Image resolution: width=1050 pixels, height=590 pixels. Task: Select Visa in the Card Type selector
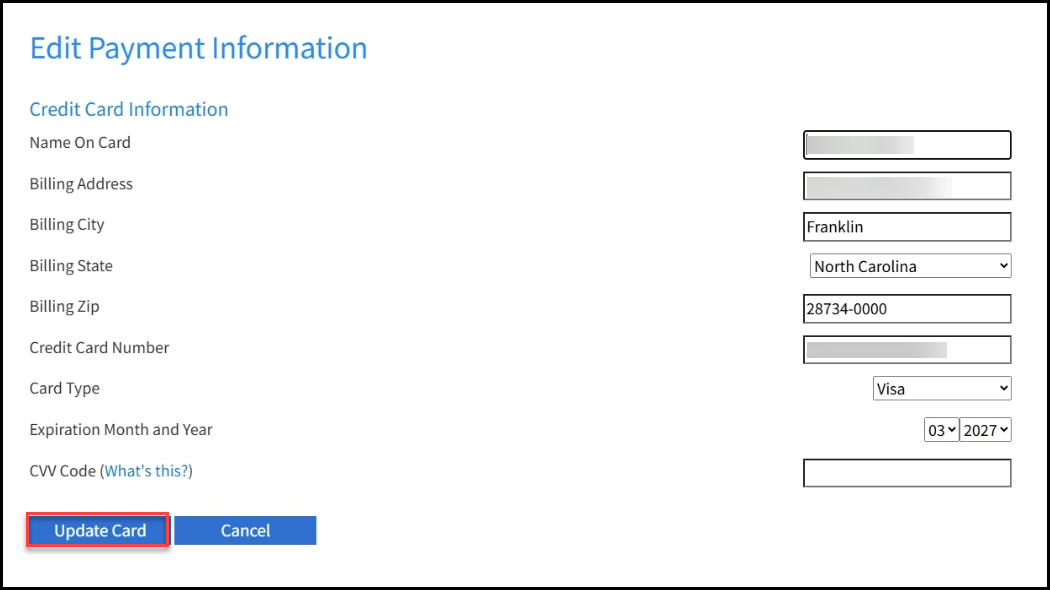pyautogui.click(x=940, y=388)
